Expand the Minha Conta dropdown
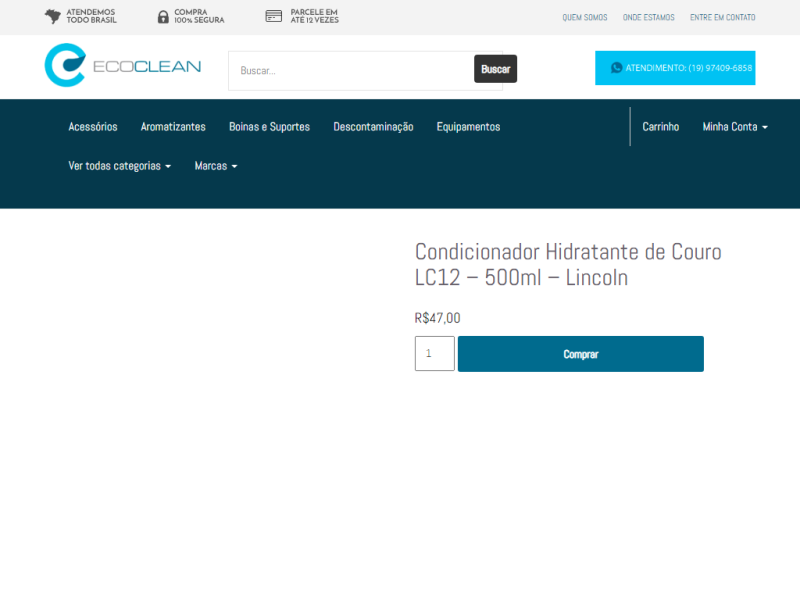This screenshot has width=800, height=600. [735, 127]
